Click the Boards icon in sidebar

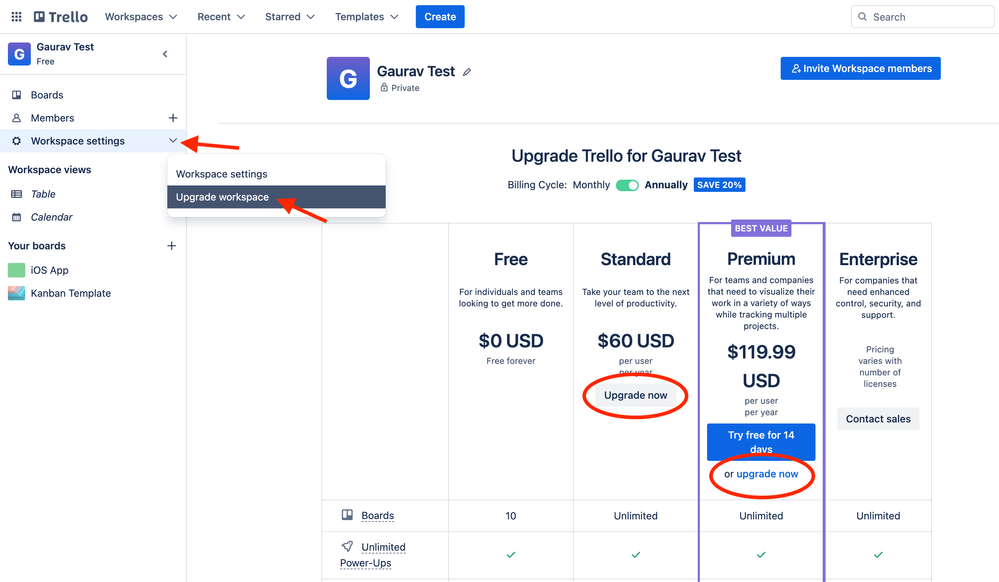[17, 95]
